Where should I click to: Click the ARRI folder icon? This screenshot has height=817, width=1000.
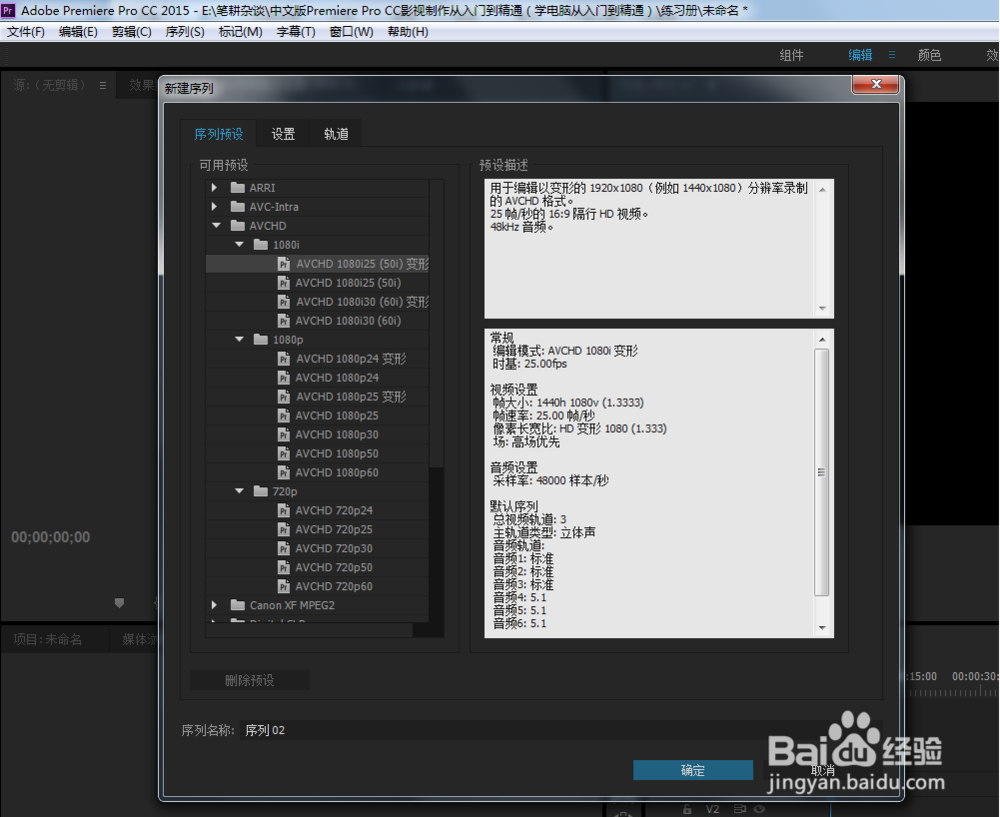click(x=238, y=188)
